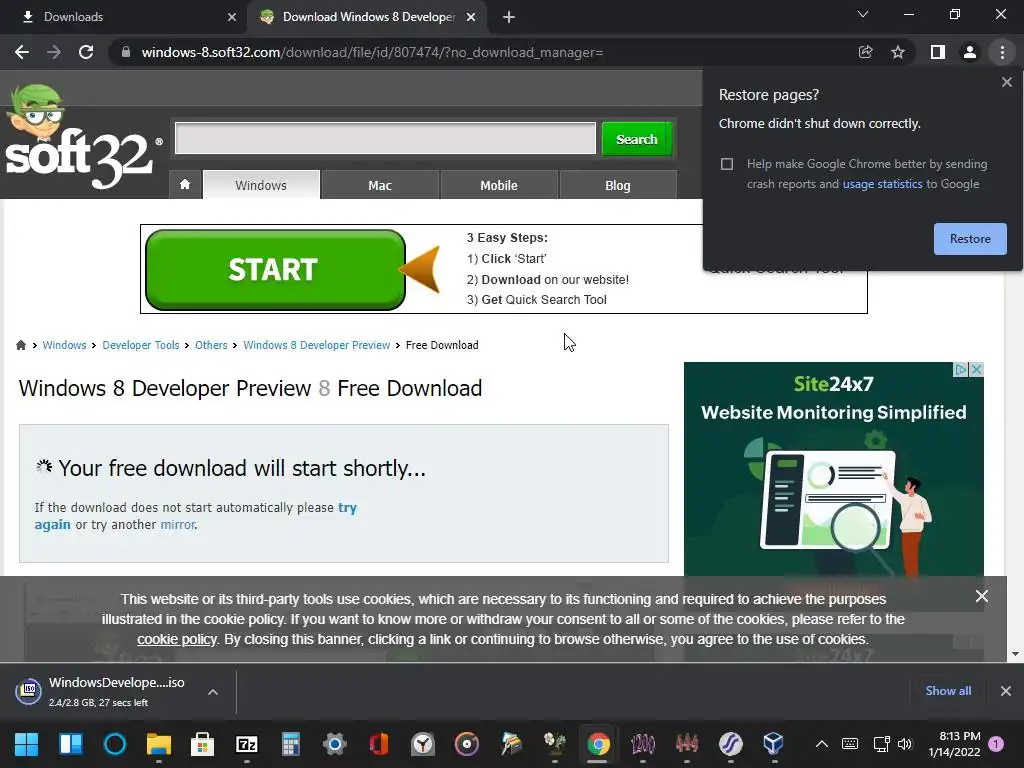The width and height of the screenshot is (1024, 768).
Task: Click the try again download link
Action: [347, 507]
